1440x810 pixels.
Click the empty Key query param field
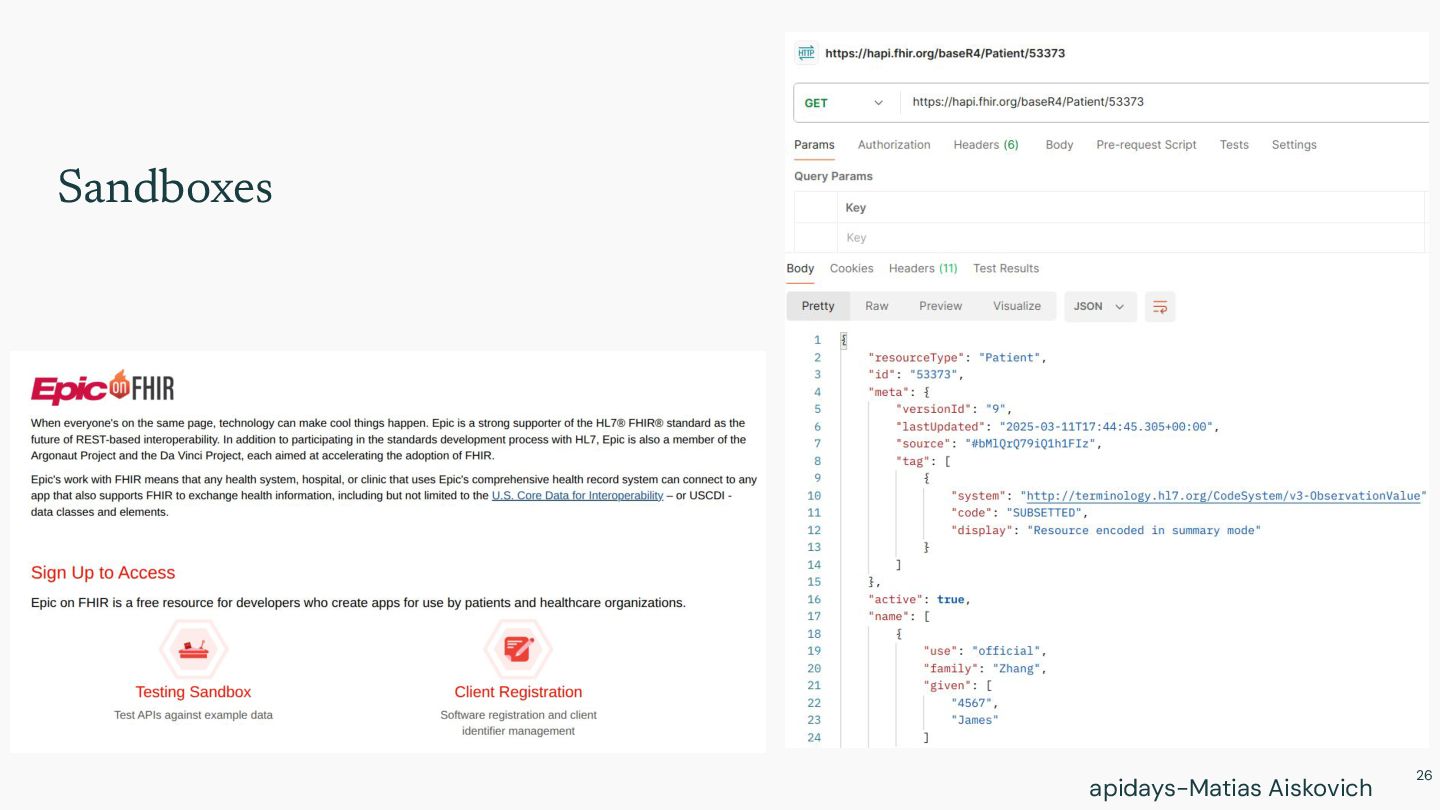[1130, 238]
